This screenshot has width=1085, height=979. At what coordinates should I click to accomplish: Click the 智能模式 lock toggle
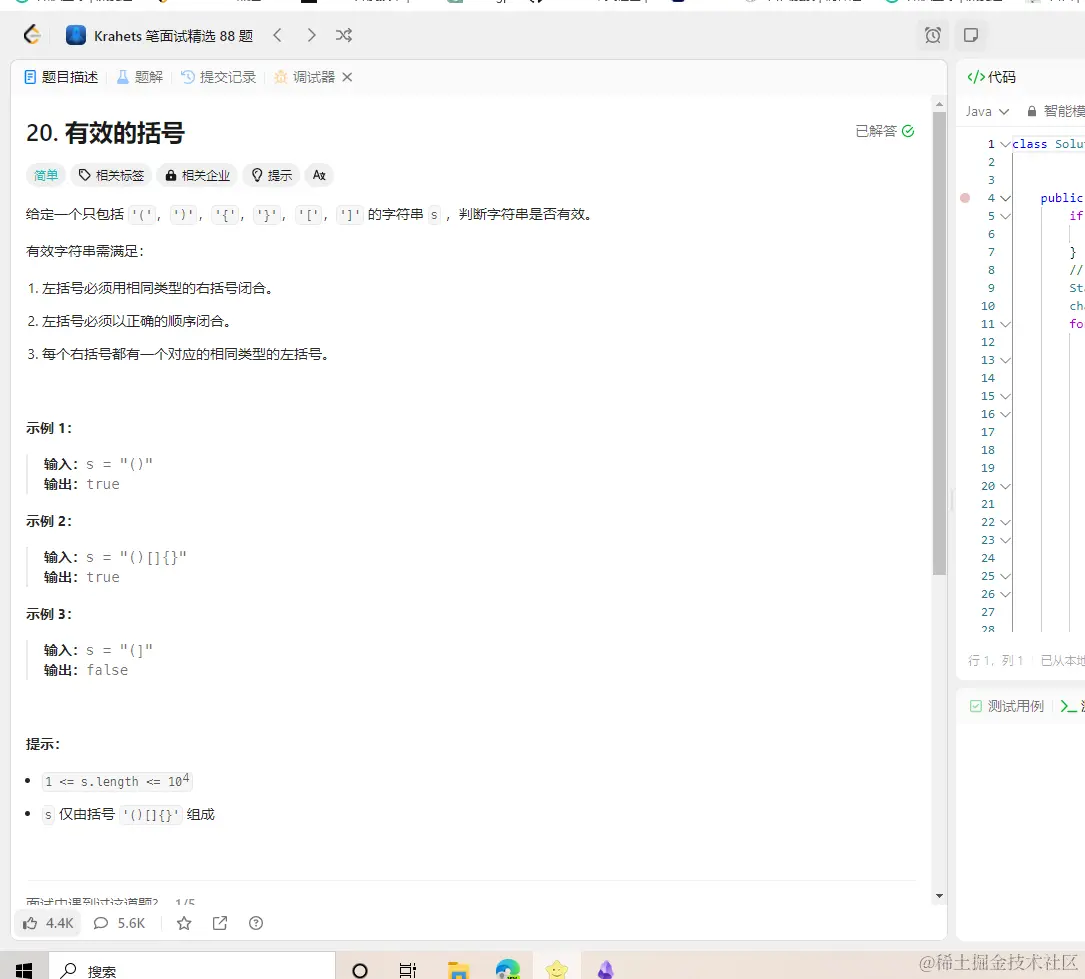click(x=1055, y=111)
